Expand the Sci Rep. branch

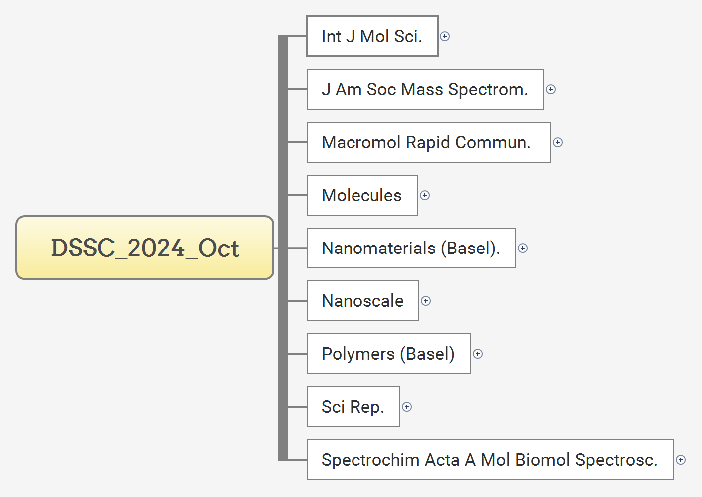pyautogui.click(x=407, y=407)
